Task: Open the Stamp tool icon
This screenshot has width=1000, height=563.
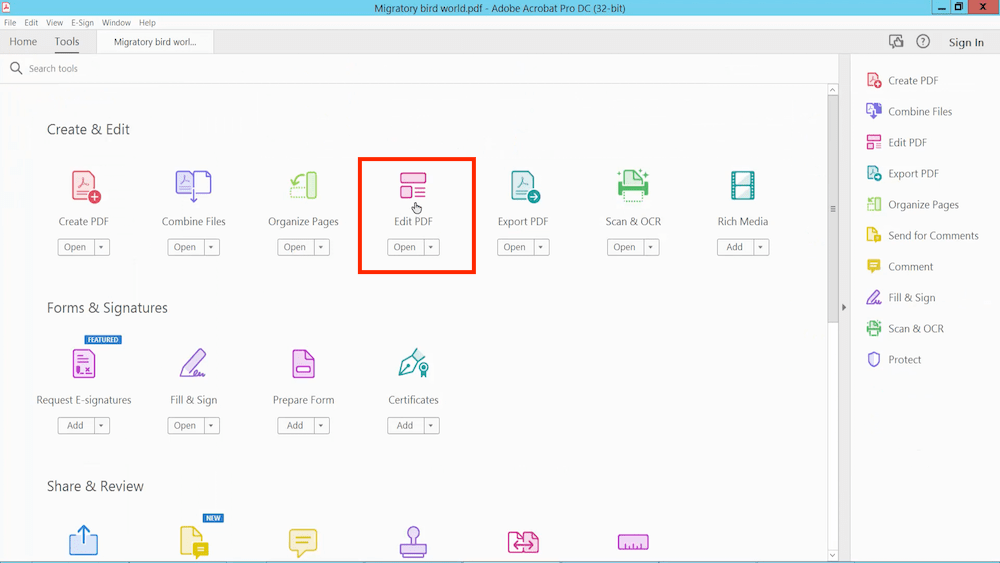Action: (413, 542)
